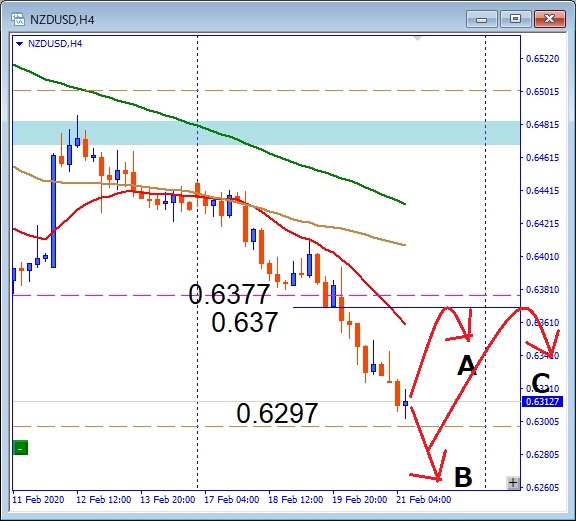Click the 0.62605 price scale value

pos(543,488)
